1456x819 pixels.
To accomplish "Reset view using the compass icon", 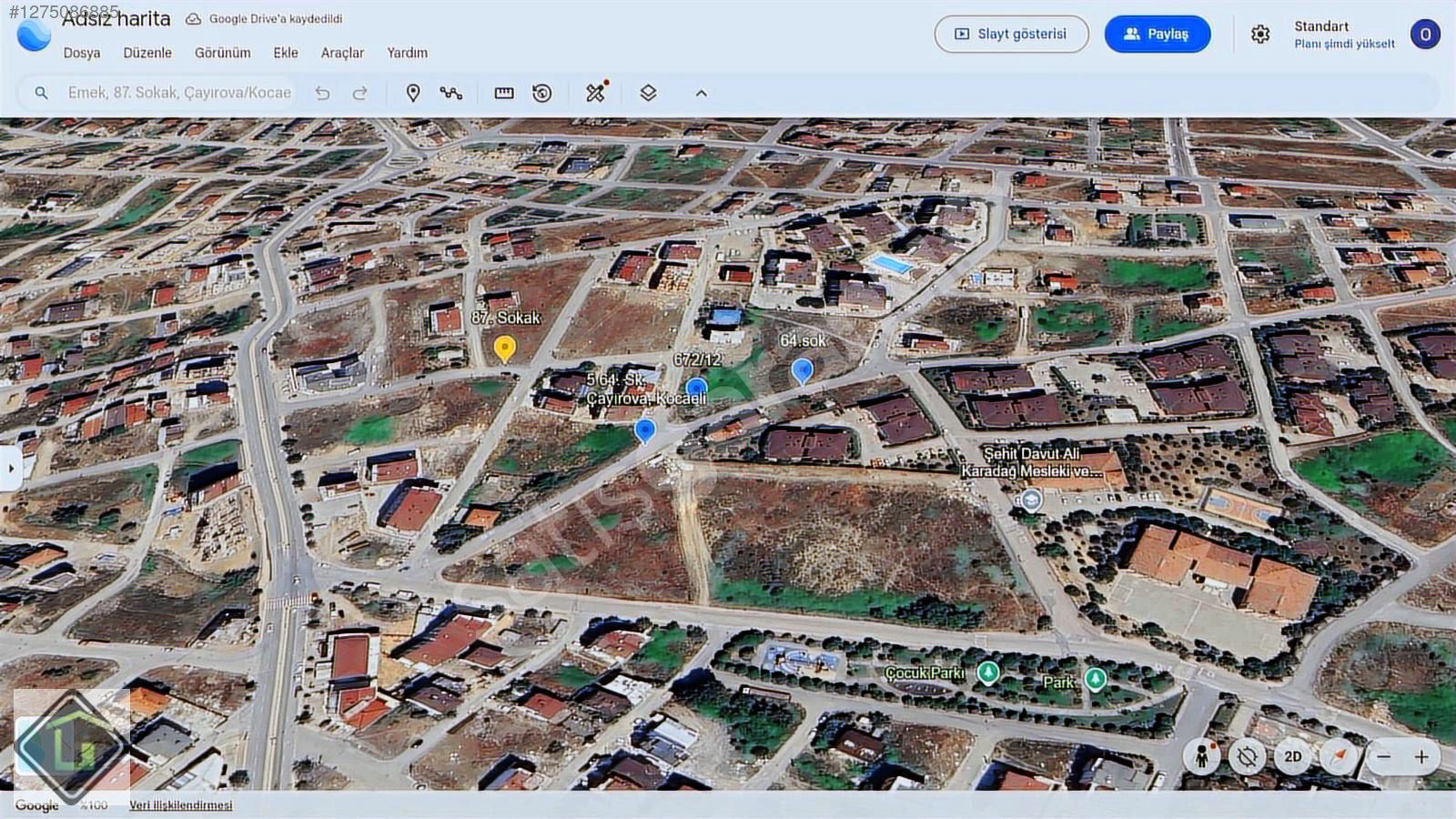I will pos(1339,756).
